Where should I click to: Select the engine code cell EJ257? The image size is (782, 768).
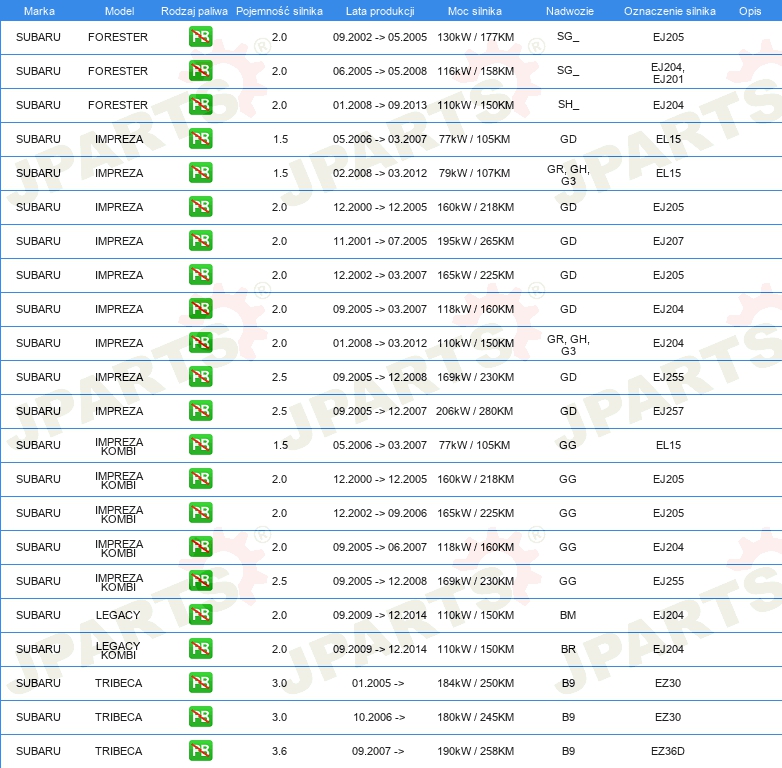[x=668, y=411]
